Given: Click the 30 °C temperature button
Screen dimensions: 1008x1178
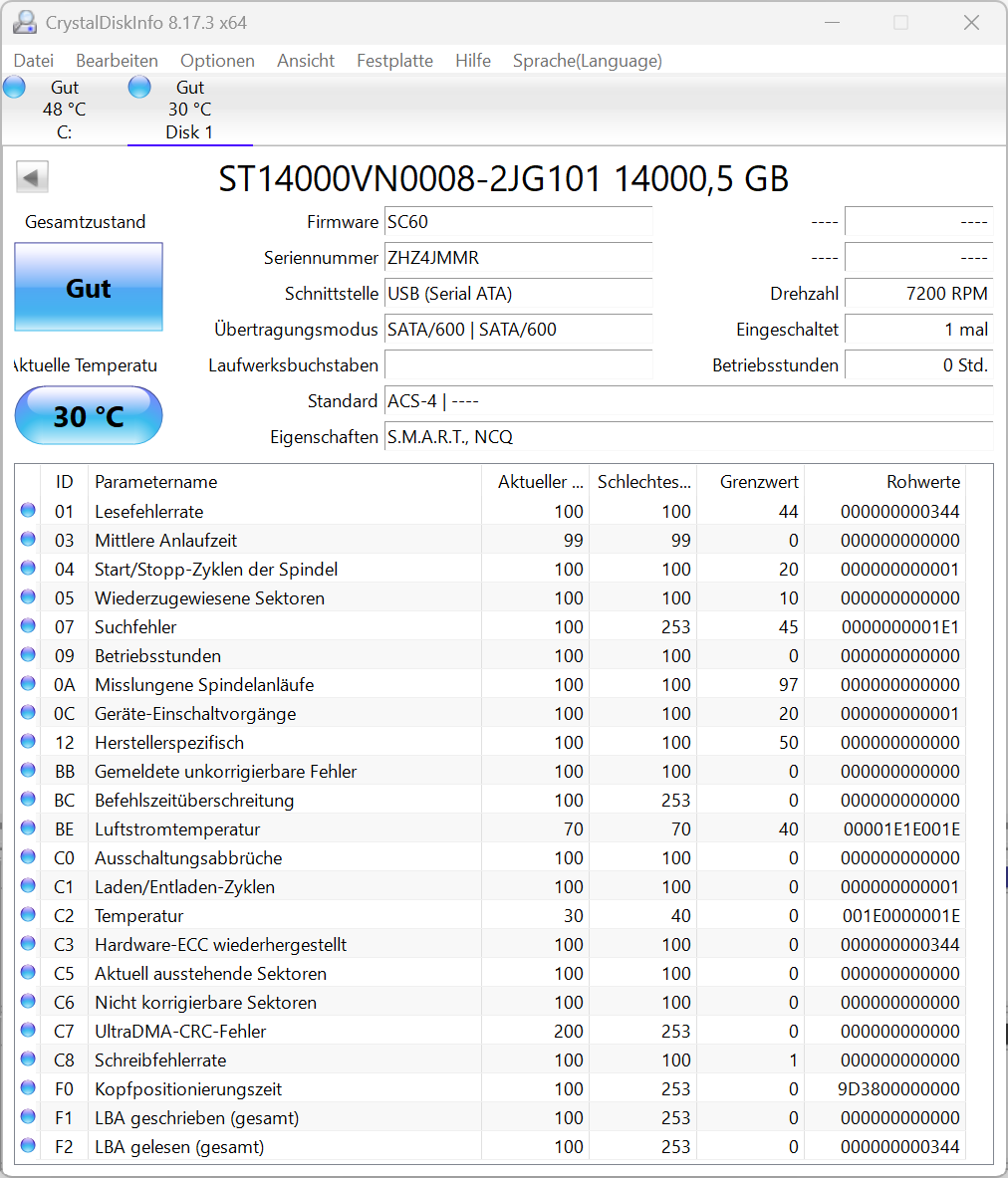Looking at the screenshot, I should point(89,415).
